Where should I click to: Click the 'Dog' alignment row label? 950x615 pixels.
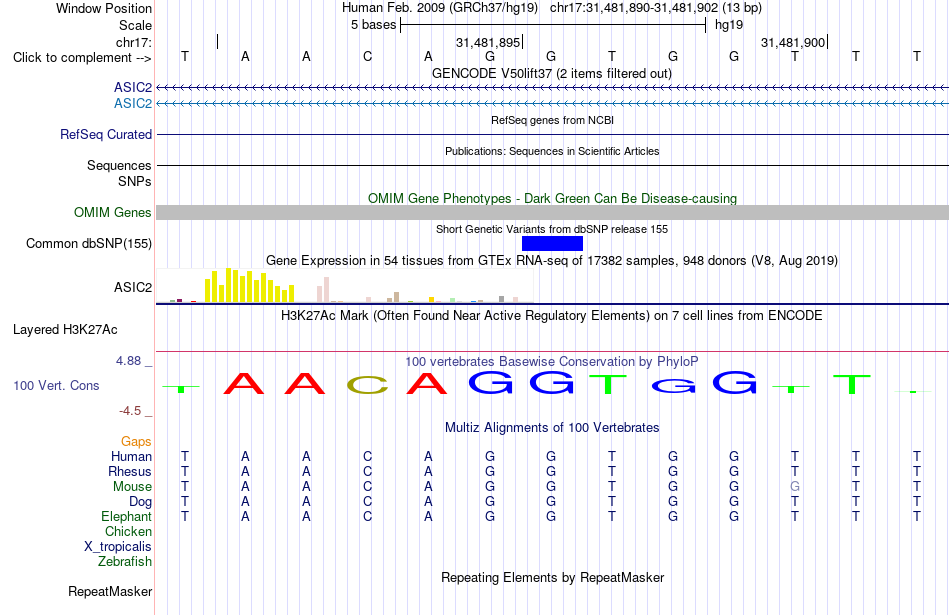click(141, 502)
